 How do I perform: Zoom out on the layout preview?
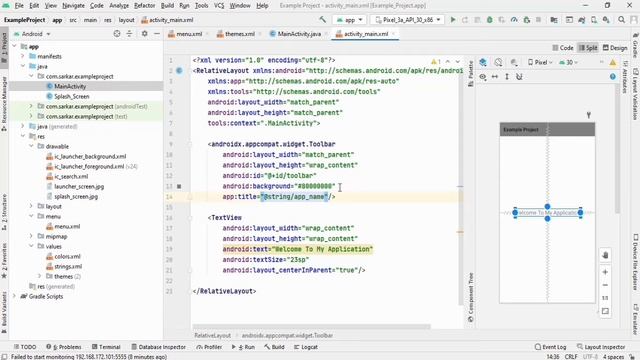coord(605,285)
